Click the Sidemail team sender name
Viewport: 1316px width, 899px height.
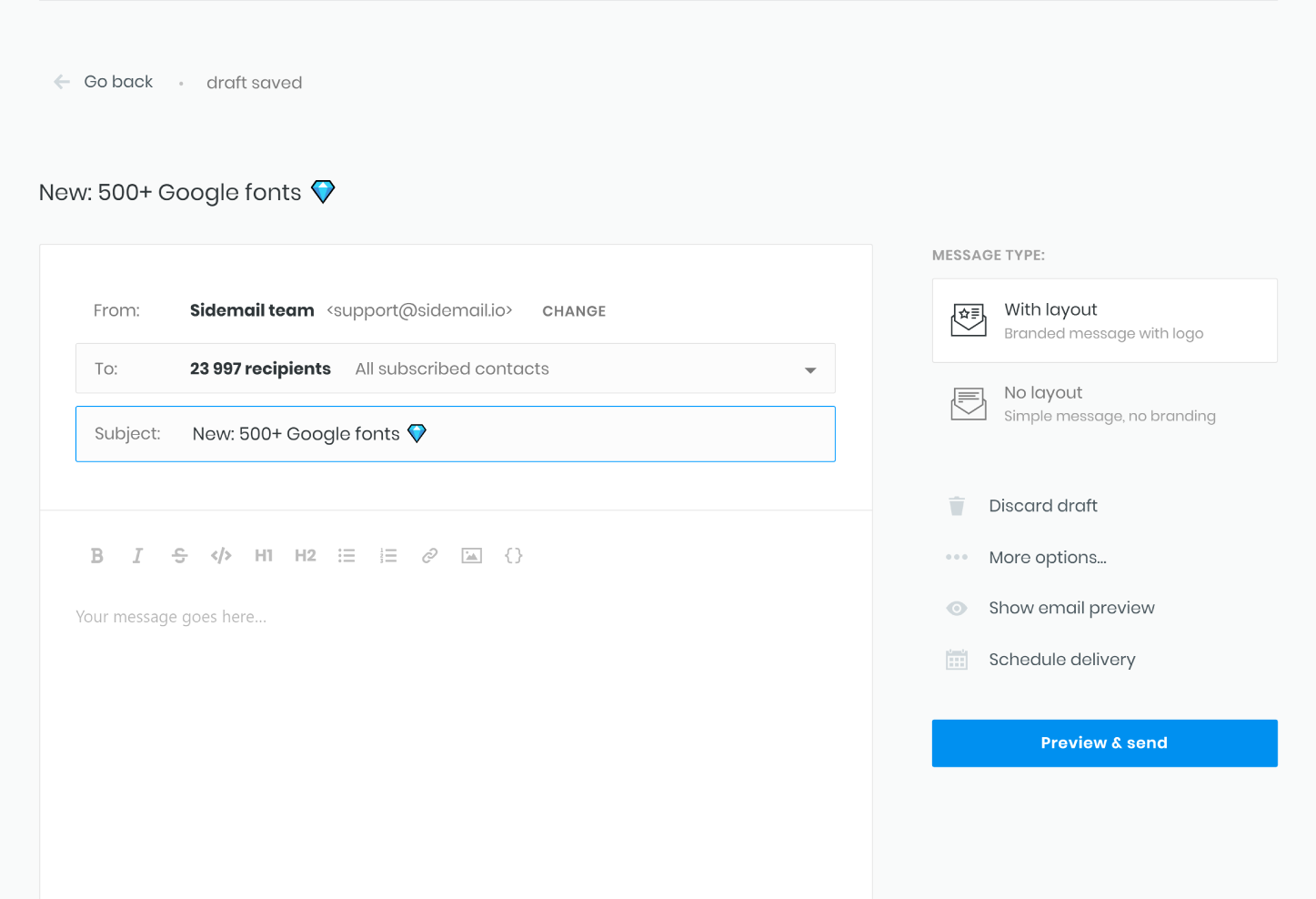point(252,310)
